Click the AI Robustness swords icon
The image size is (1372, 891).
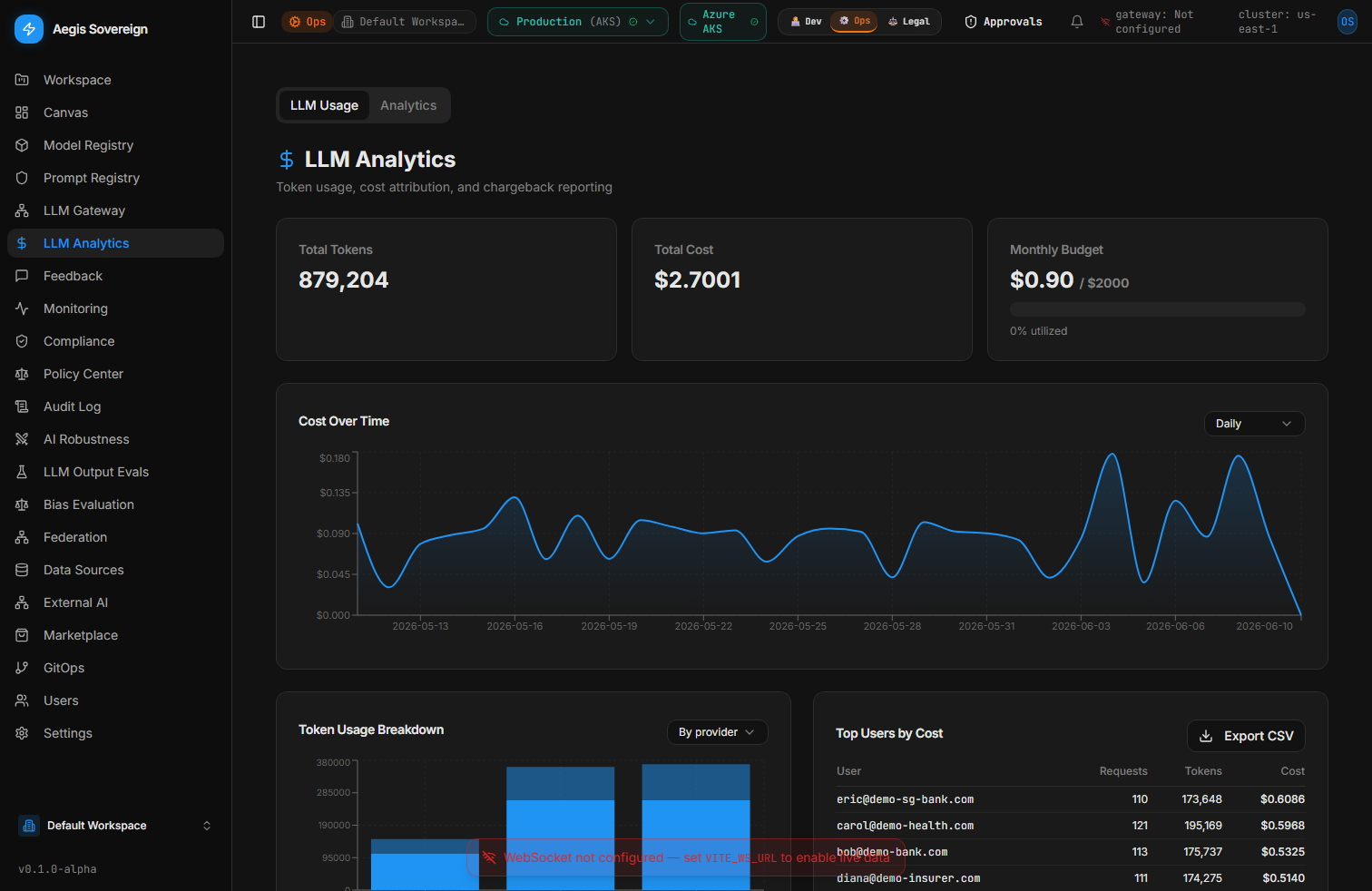22,439
